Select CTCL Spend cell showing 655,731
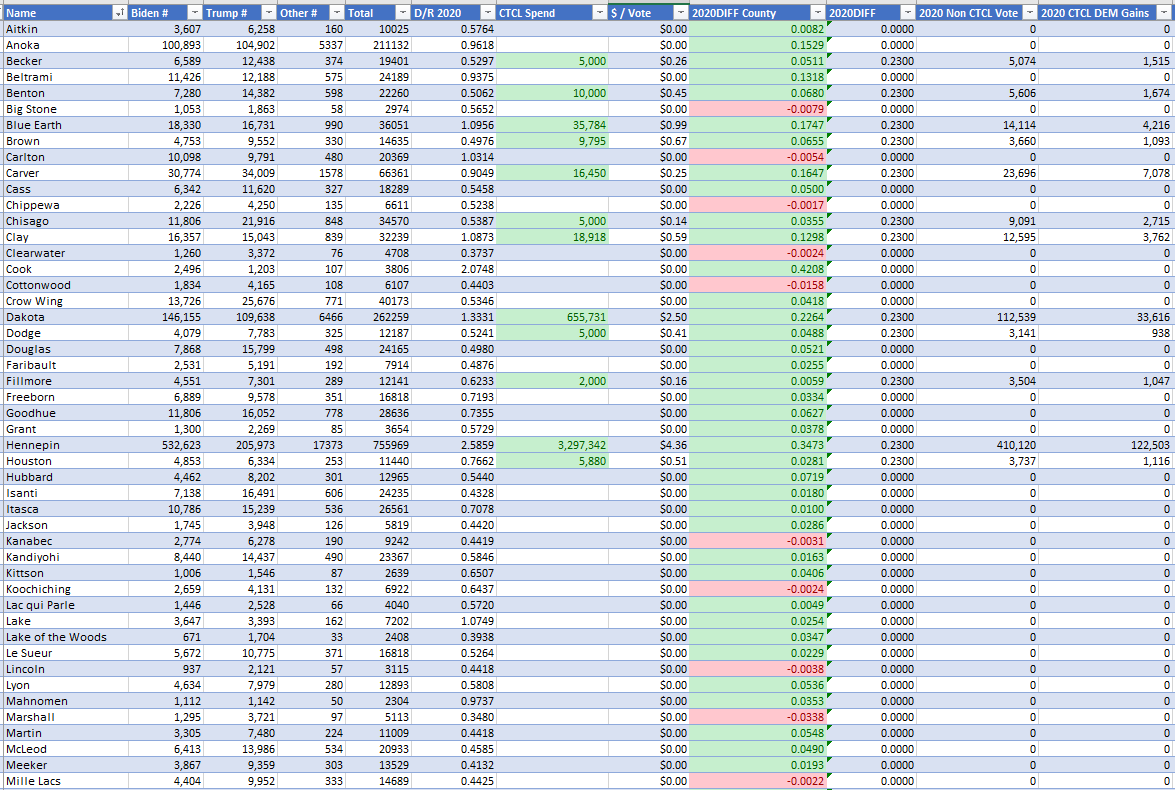 (552, 317)
